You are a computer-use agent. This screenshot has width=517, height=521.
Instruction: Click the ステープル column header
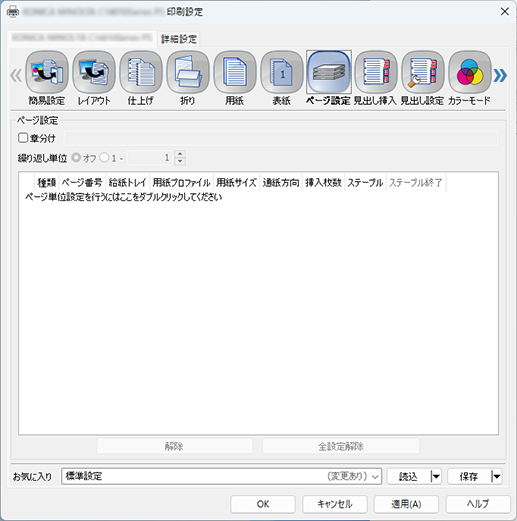click(365, 182)
